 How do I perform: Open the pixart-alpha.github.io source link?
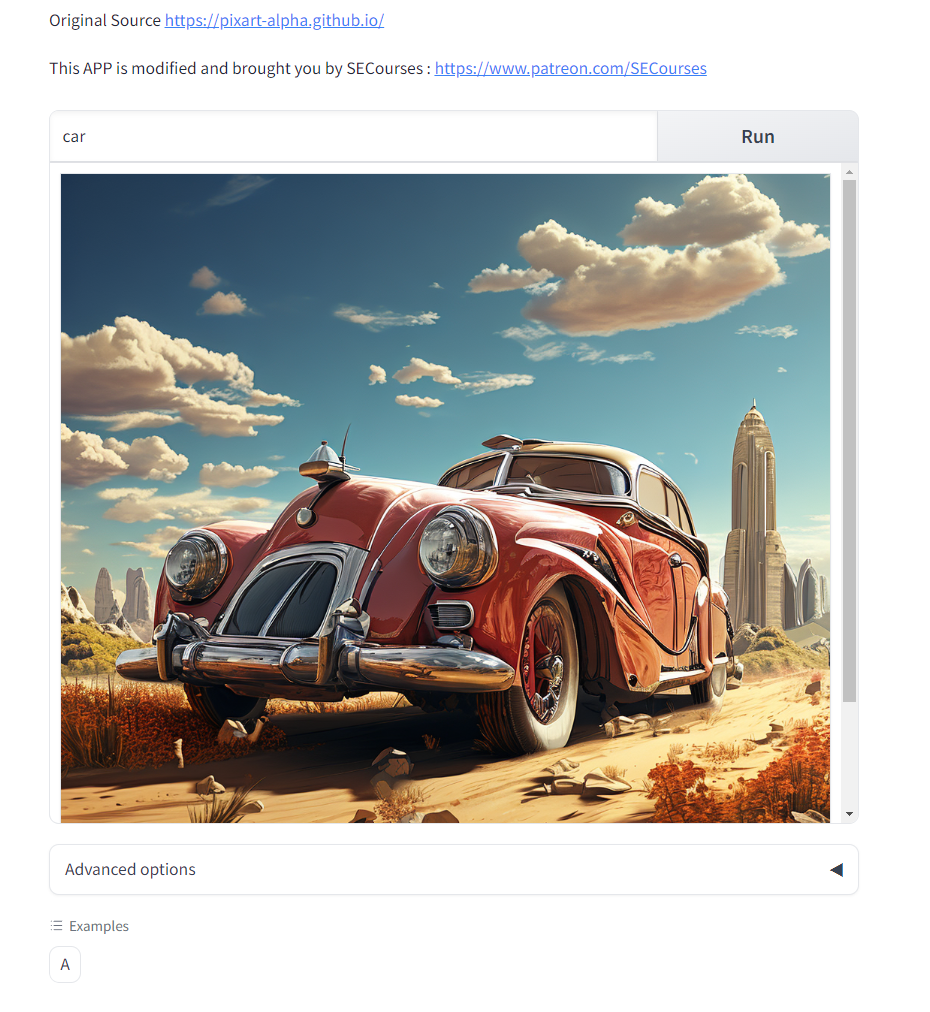(274, 20)
